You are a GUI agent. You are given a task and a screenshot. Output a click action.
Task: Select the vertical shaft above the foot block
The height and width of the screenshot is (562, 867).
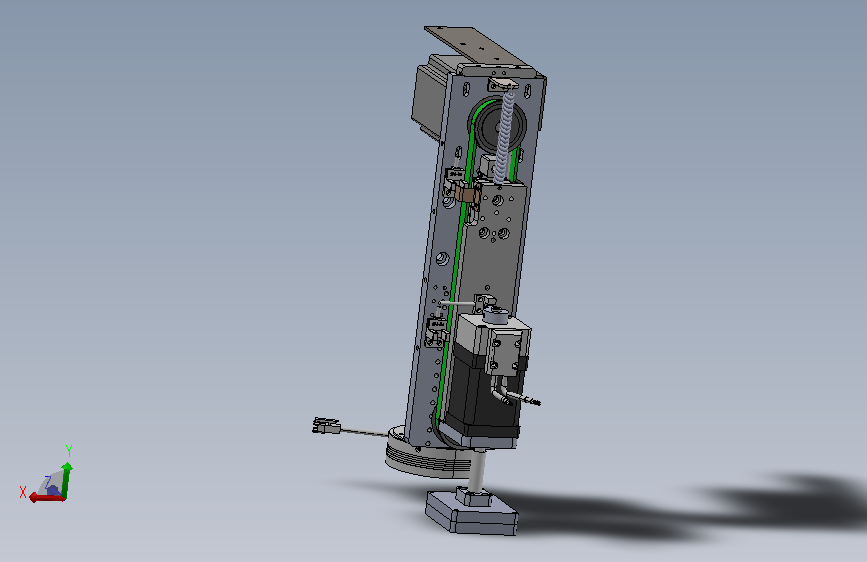pyautogui.click(x=477, y=470)
